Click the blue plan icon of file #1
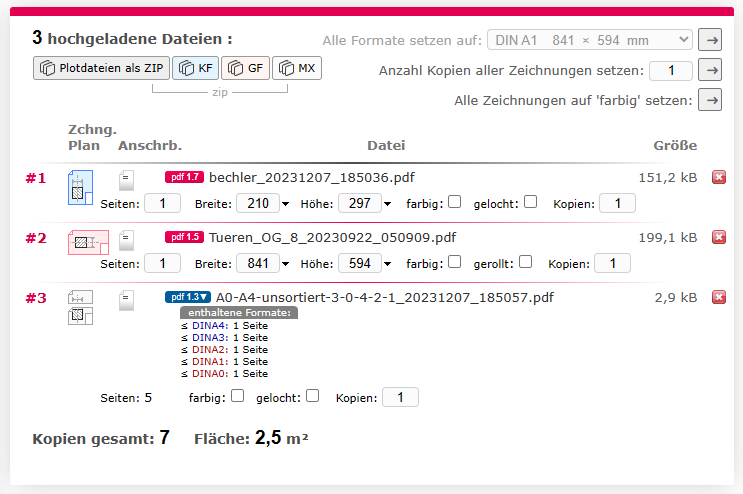 (79, 188)
